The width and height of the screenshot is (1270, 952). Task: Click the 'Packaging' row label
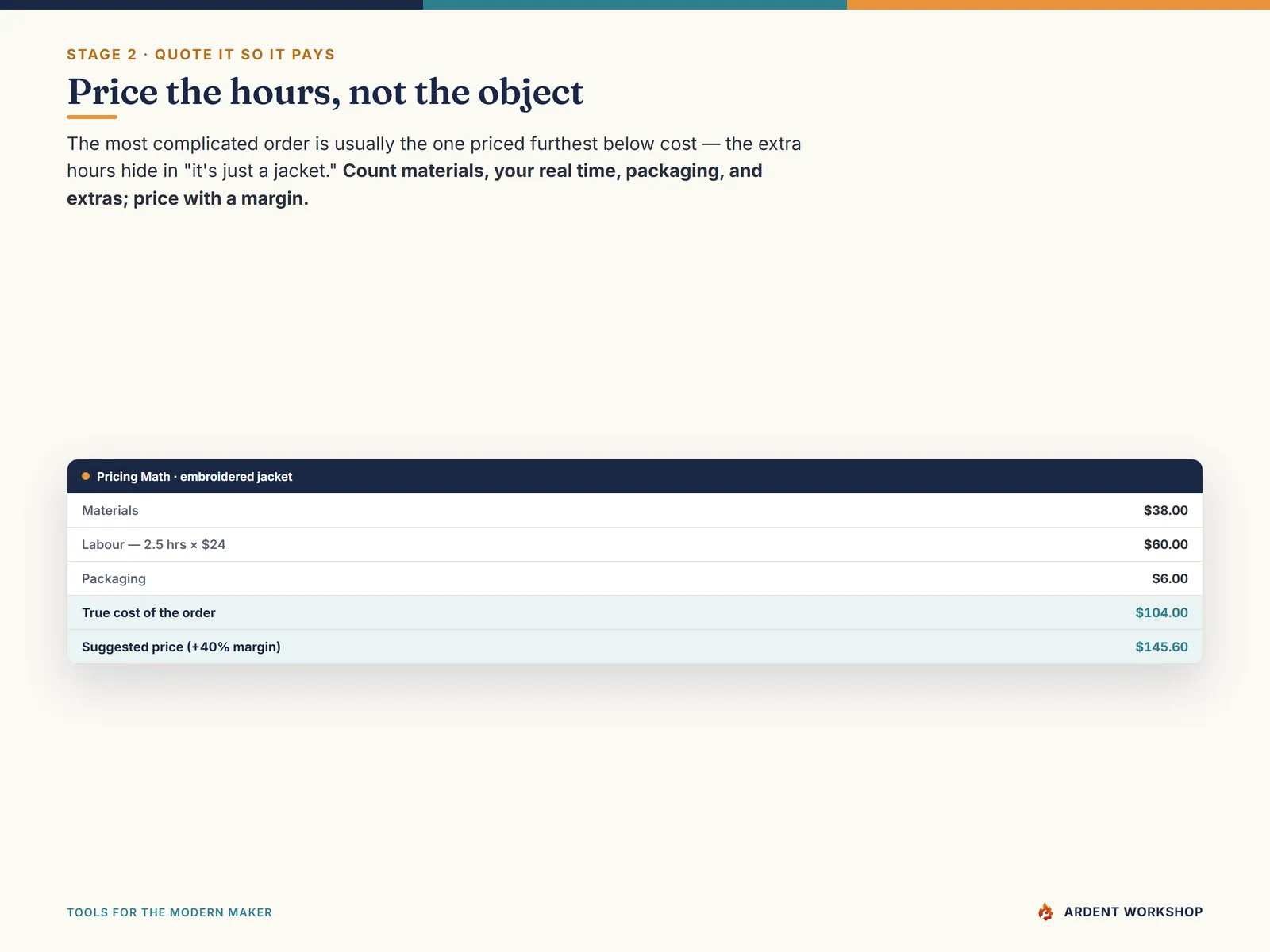(x=114, y=578)
